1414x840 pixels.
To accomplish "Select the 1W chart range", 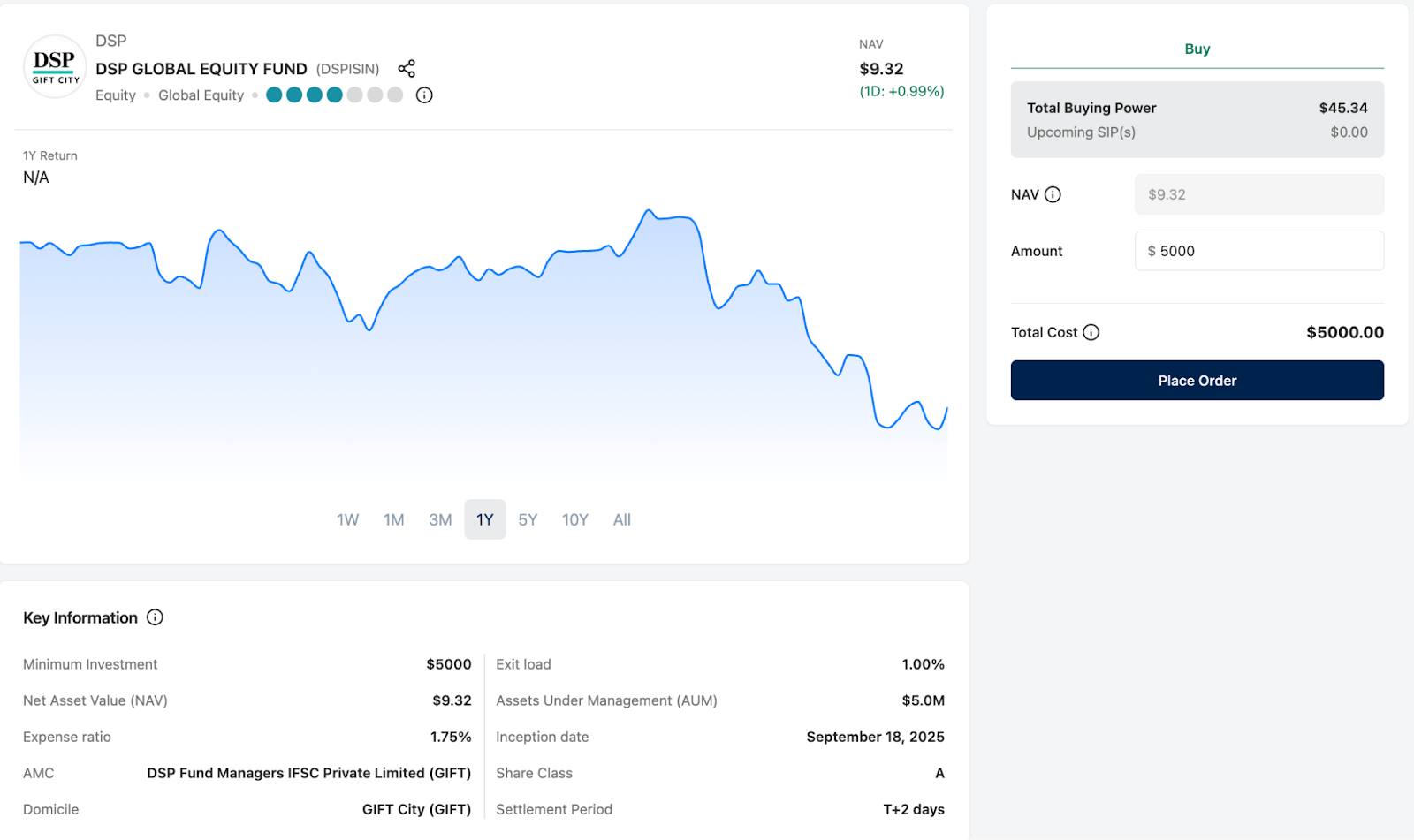I will pos(347,520).
